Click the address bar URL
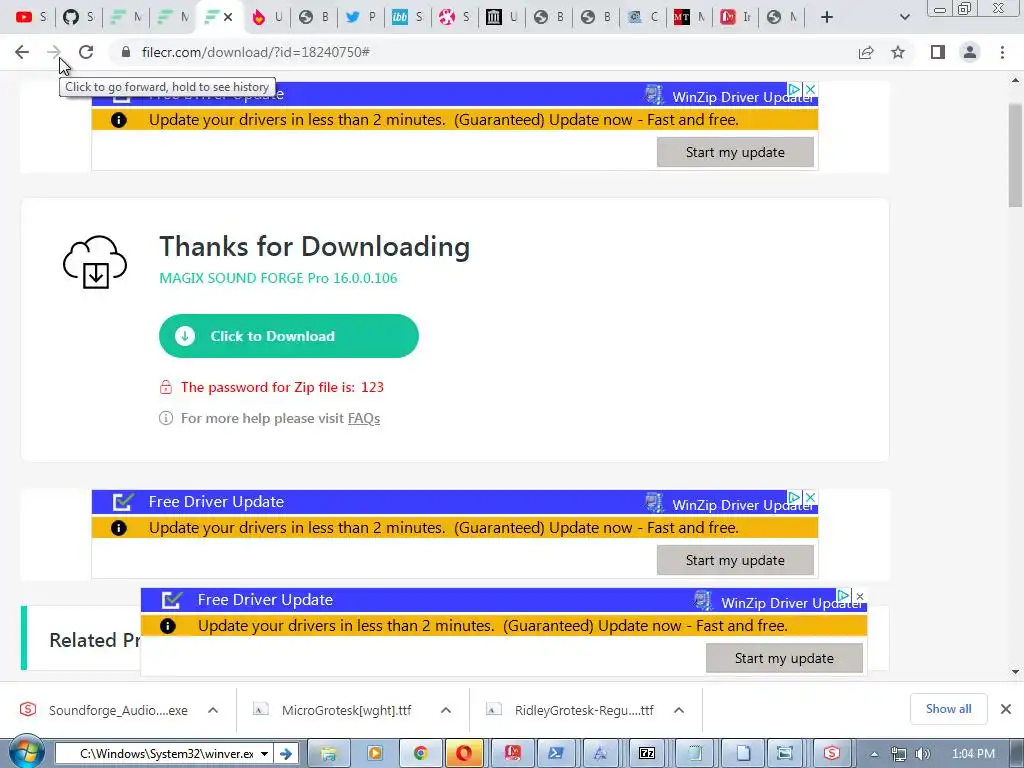 click(256, 52)
